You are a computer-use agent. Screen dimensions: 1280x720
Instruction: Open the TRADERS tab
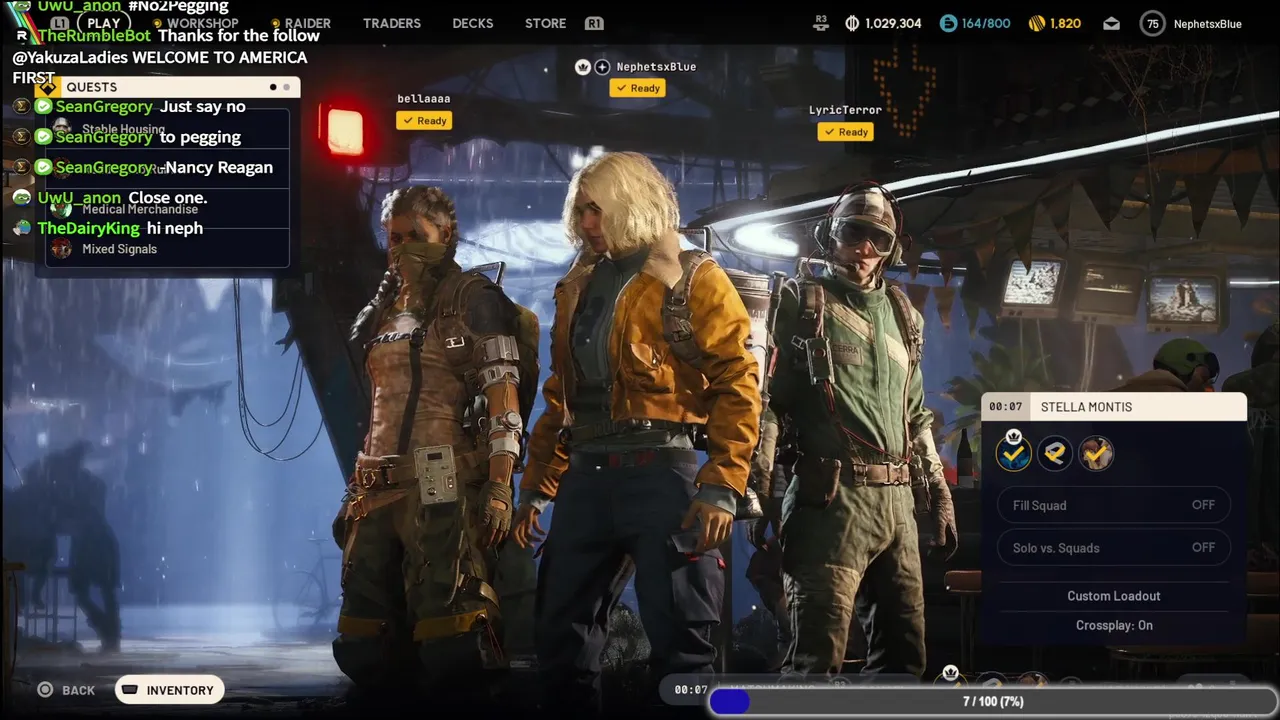pyautogui.click(x=392, y=23)
